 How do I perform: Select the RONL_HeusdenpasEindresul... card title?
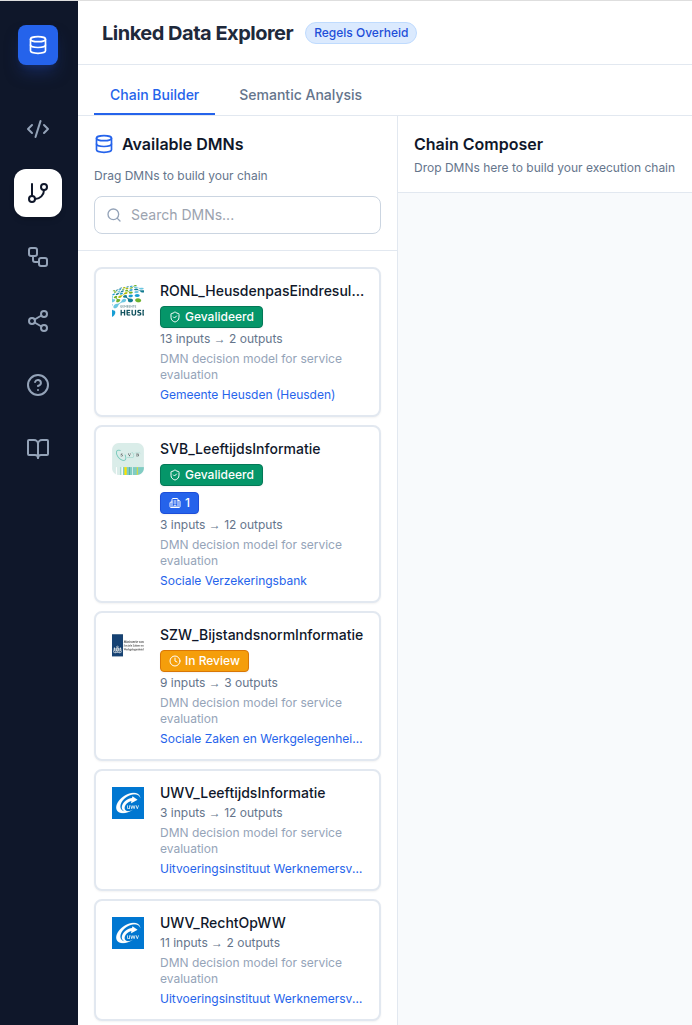(x=262, y=291)
